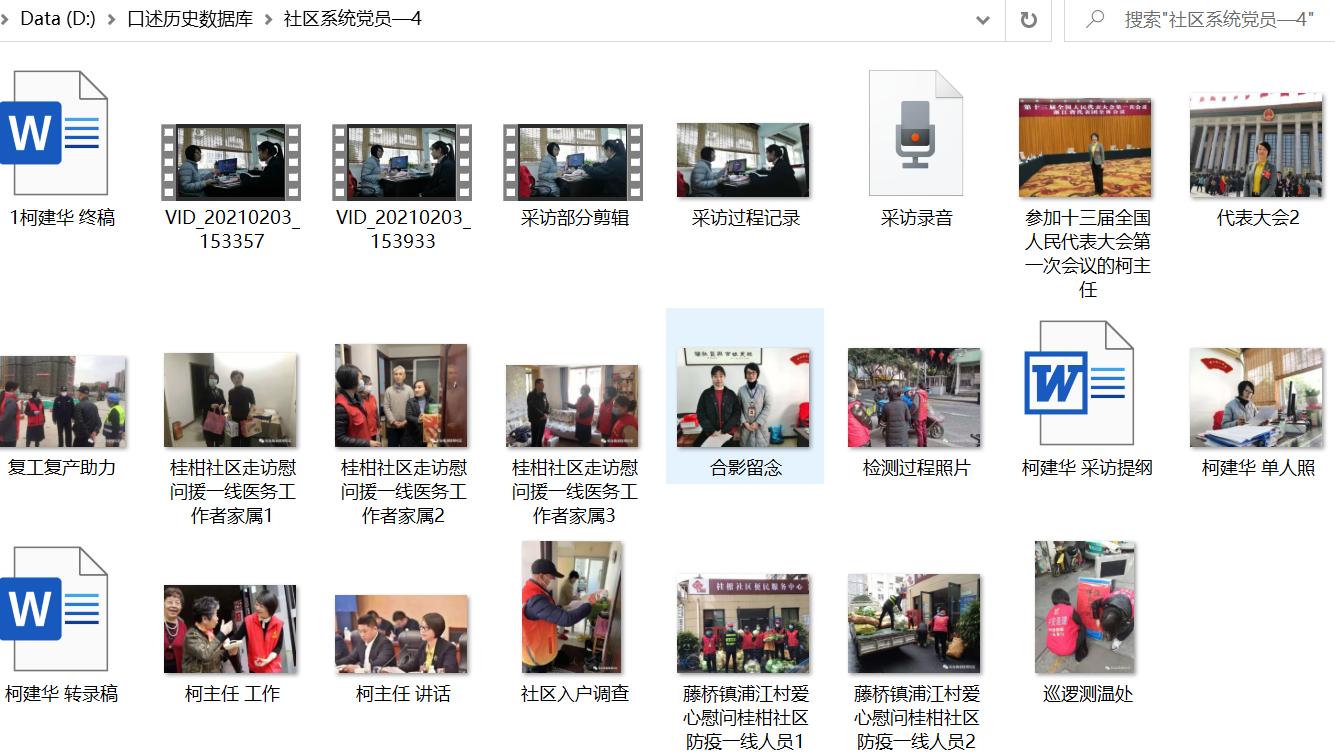Expand the address bar history dropdown
This screenshot has width=1335, height=754.
(x=983, y=20)
